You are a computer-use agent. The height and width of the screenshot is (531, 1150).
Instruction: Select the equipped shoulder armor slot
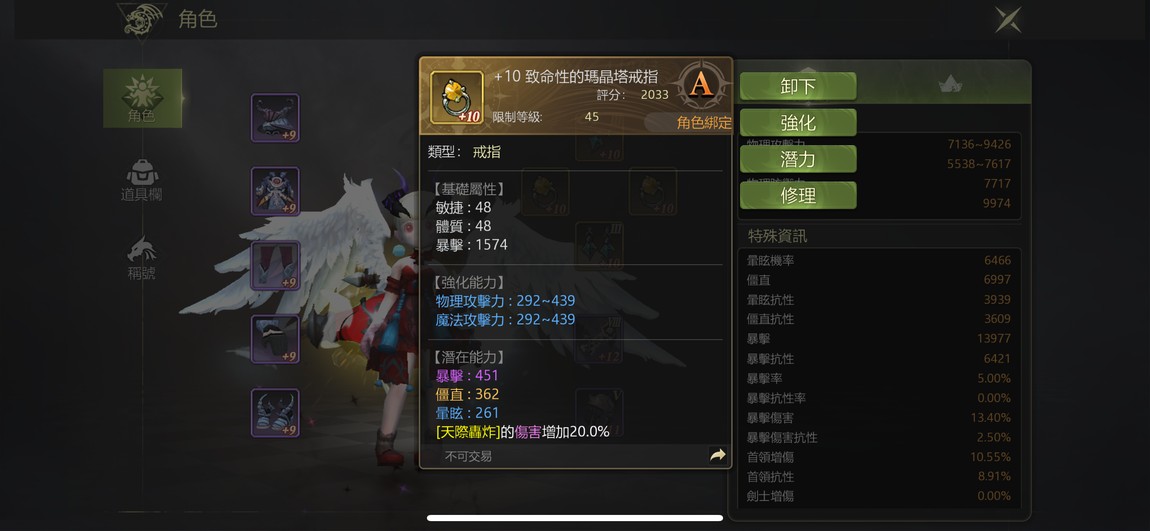pyautogui.click(x=275, y=117)
